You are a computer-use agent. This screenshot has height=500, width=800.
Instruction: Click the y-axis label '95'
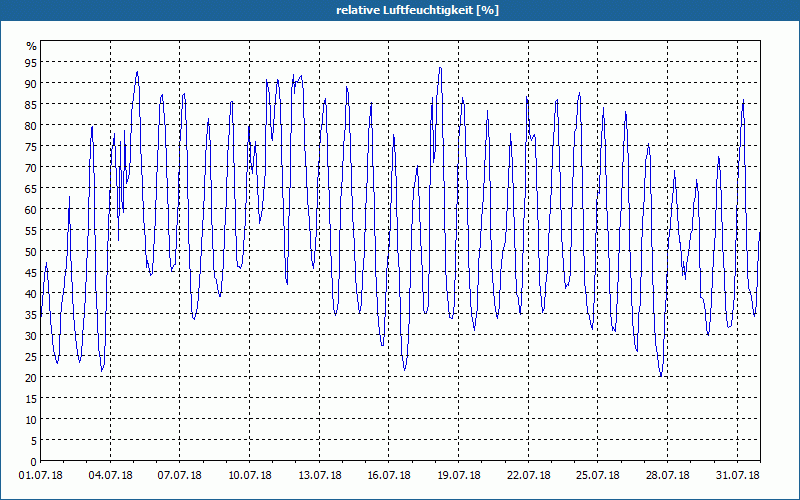coord(32,63)
